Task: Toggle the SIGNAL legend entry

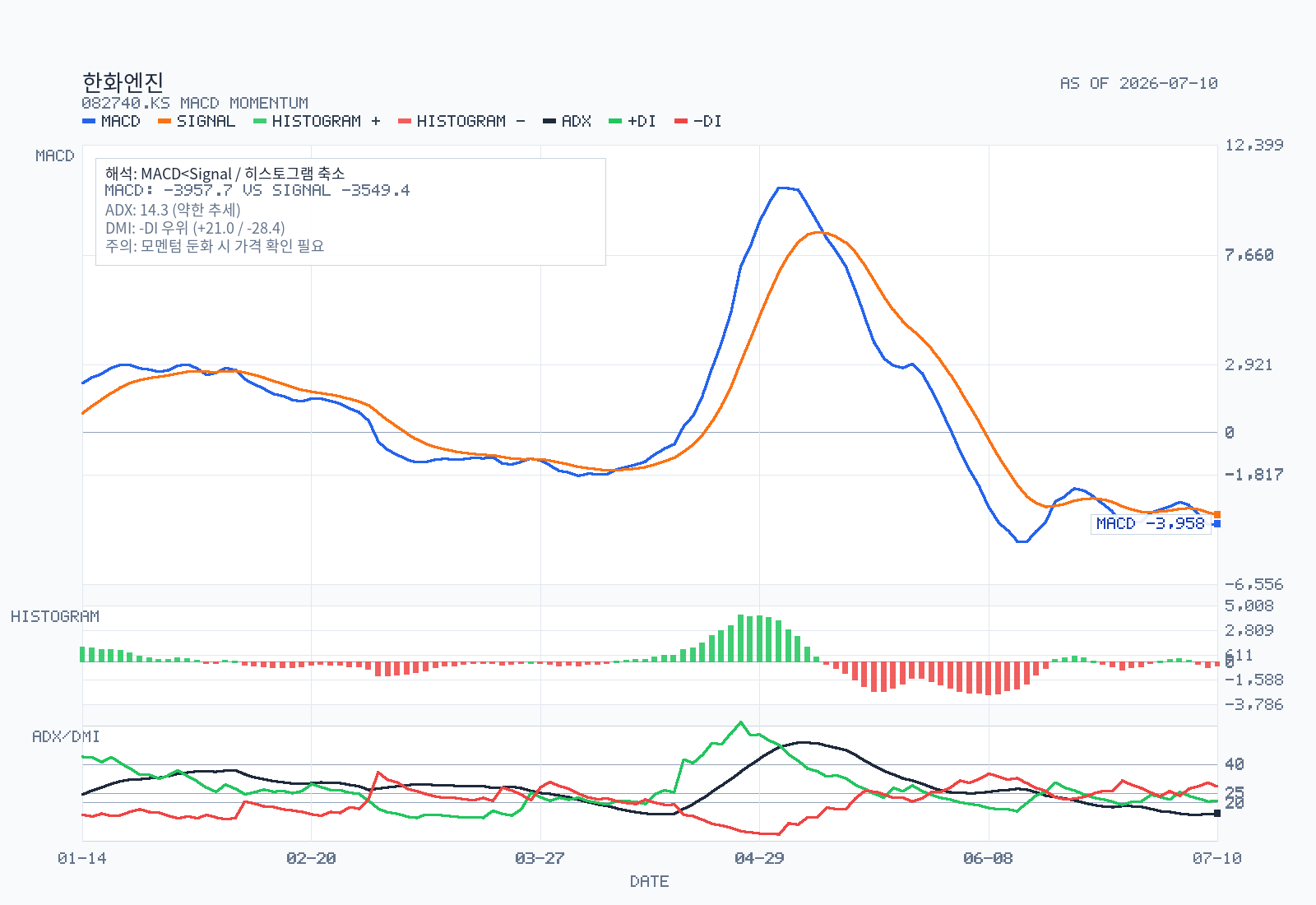Action: click(197, 121)
